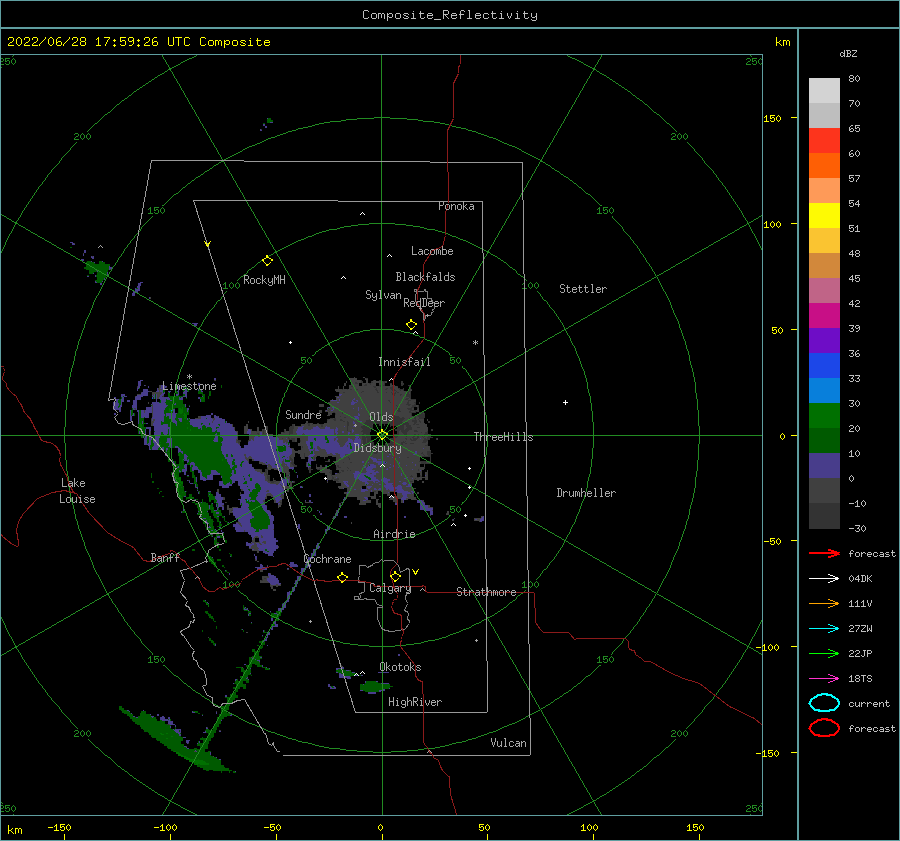
Task: Click the Innisfail label
Action: point(404,362)
